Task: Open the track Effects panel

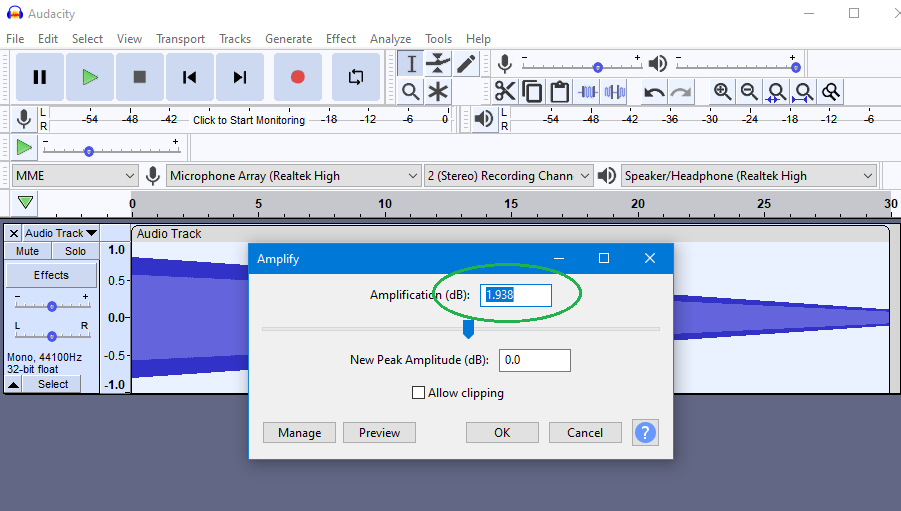Action: [51, 275]
